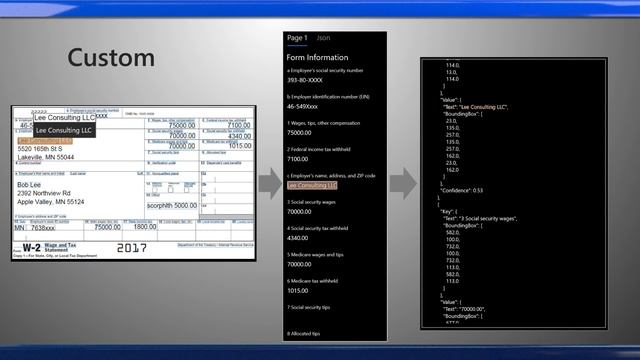Click state income tax 1800.00
The height and width of the screenshot is (360, 640).
[x=145, y=227]
